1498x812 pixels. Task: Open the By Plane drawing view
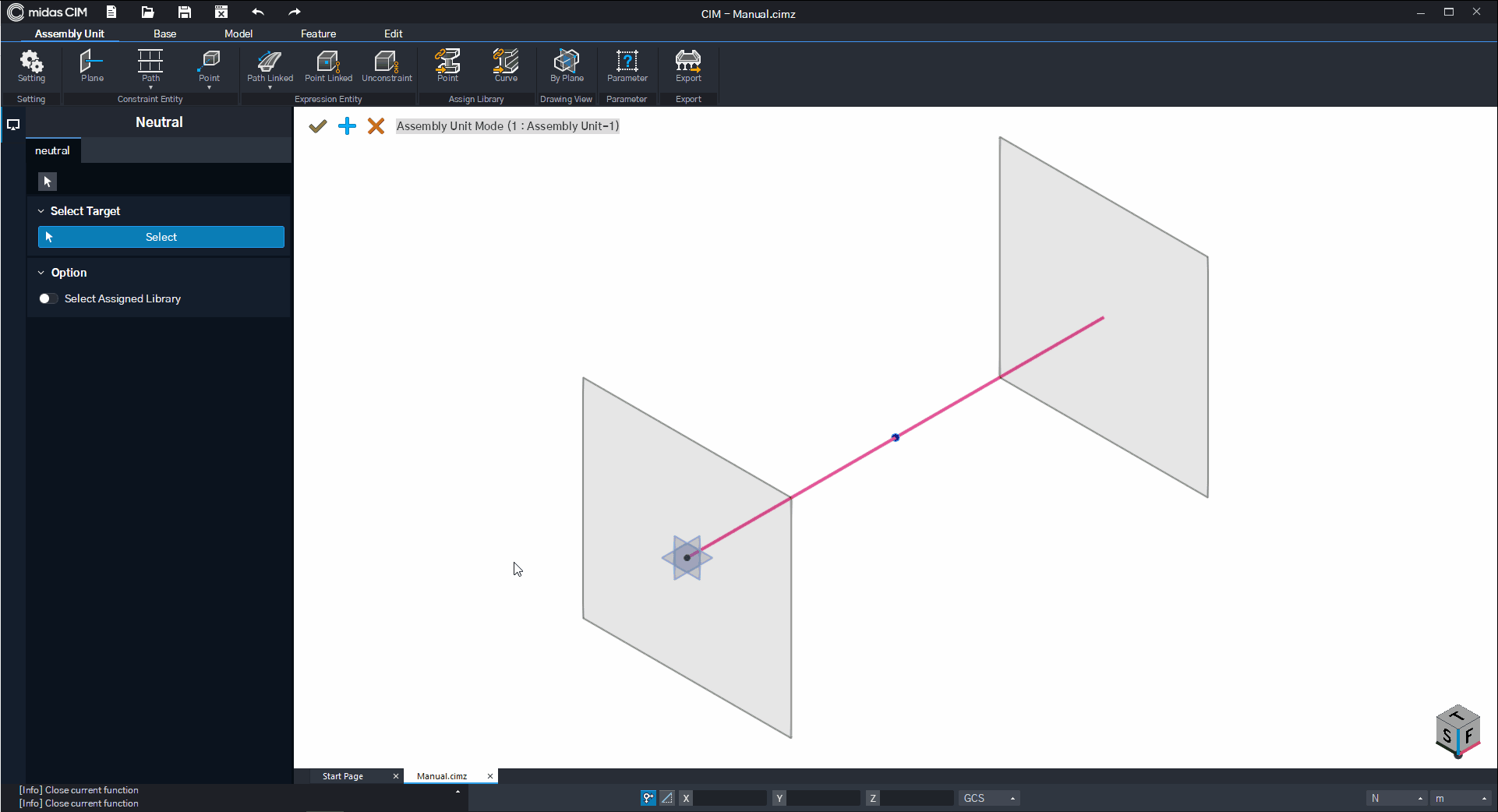[567, 65]
